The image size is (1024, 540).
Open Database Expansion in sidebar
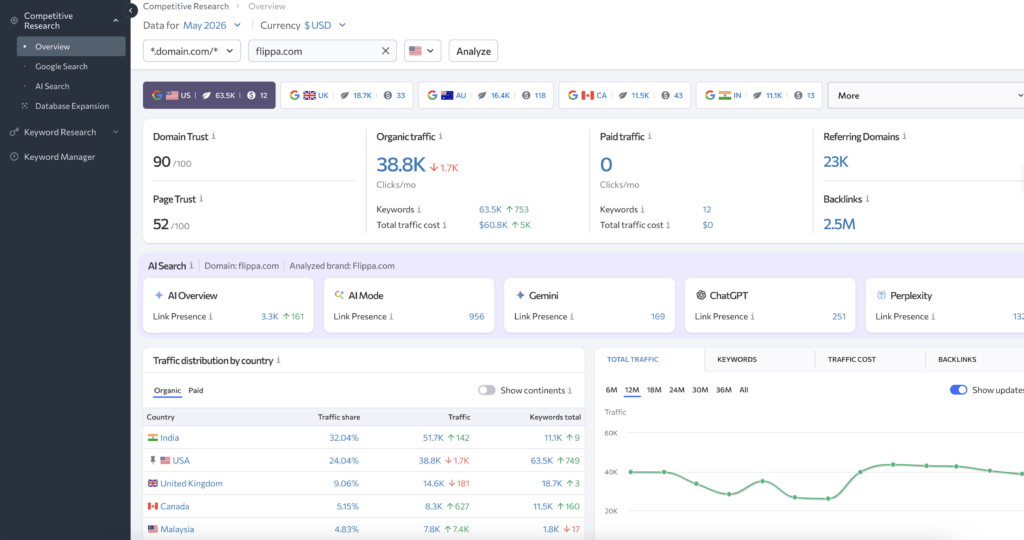click(x=71, y=106)
